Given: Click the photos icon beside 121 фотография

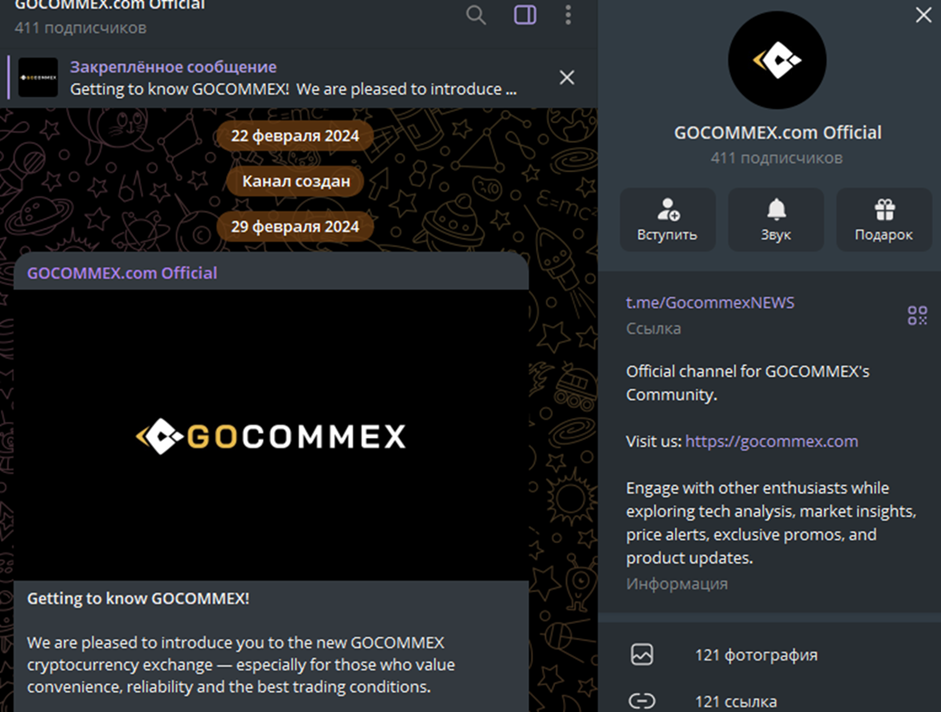Looking at the screenshot, I should [x=642, y=655].
